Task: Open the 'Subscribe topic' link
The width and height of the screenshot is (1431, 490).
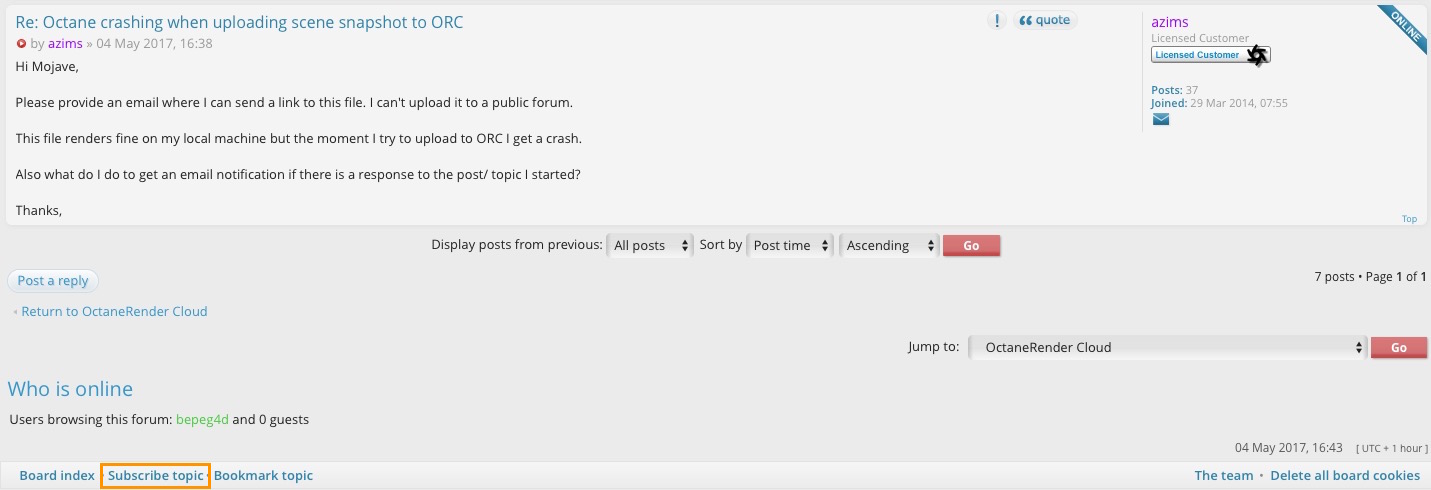Action: pyautogui.click(x=155, y=476)
